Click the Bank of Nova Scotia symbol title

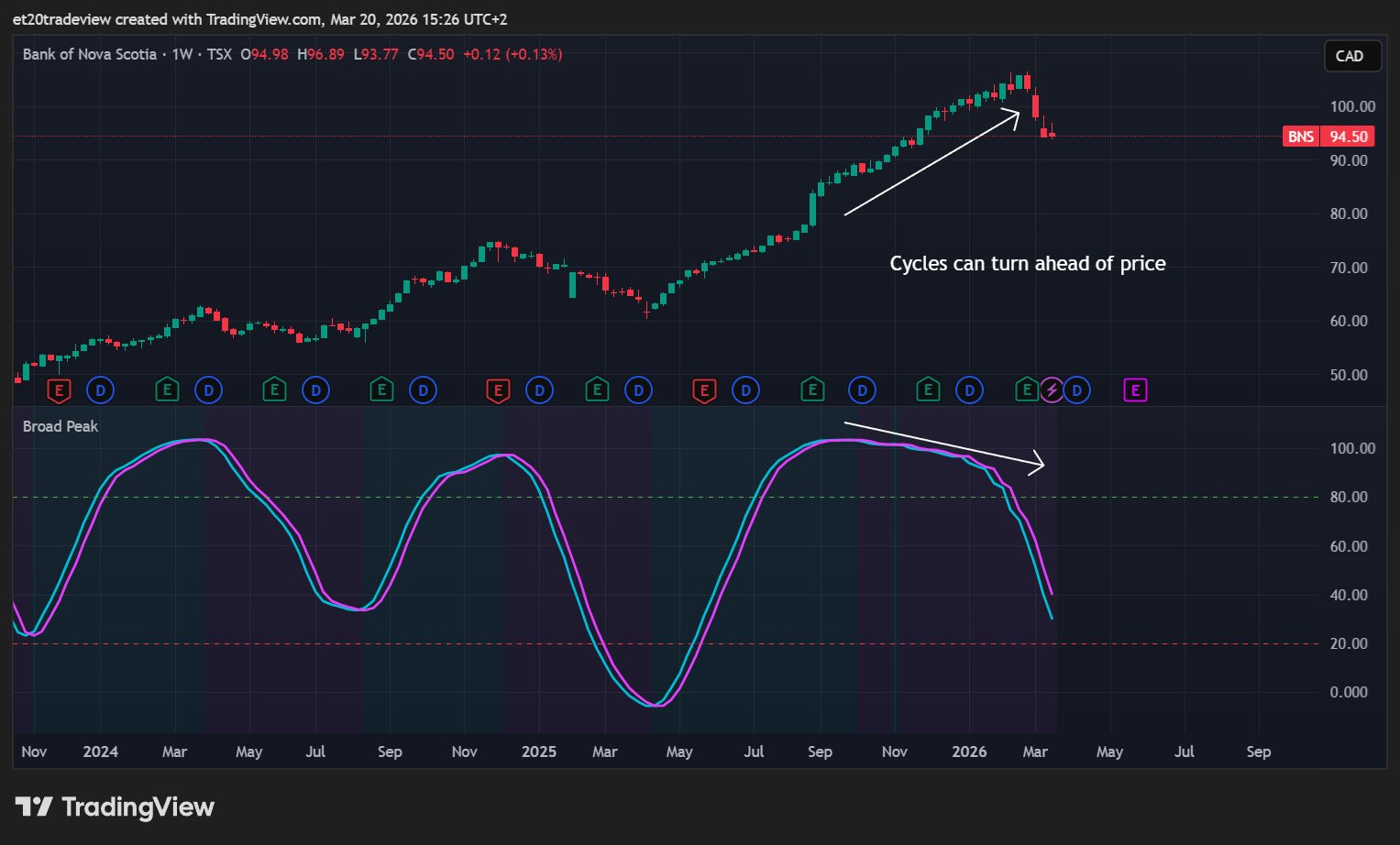coord(90,54)
